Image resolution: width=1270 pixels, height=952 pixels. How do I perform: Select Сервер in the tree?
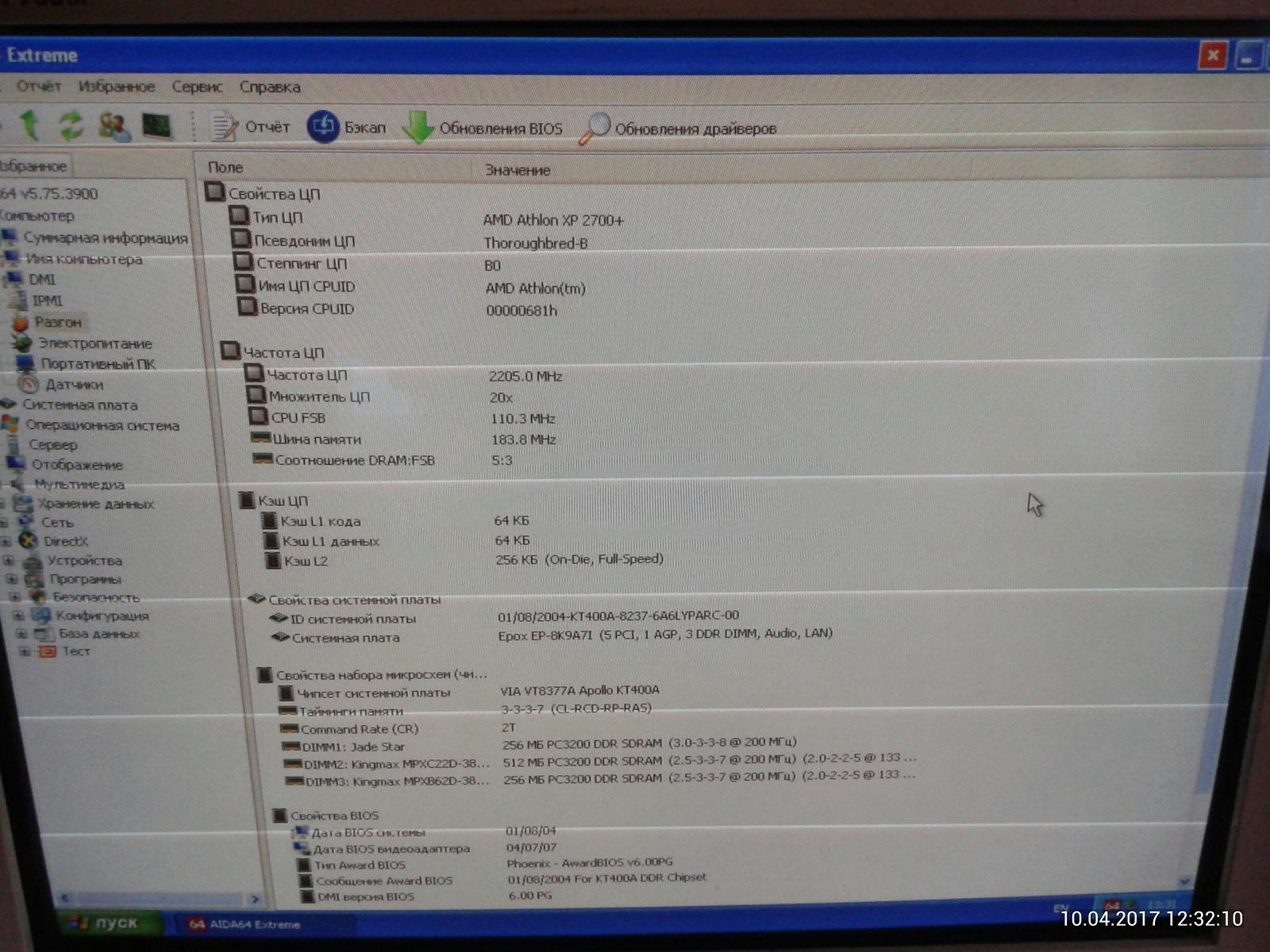pos(53,445)
